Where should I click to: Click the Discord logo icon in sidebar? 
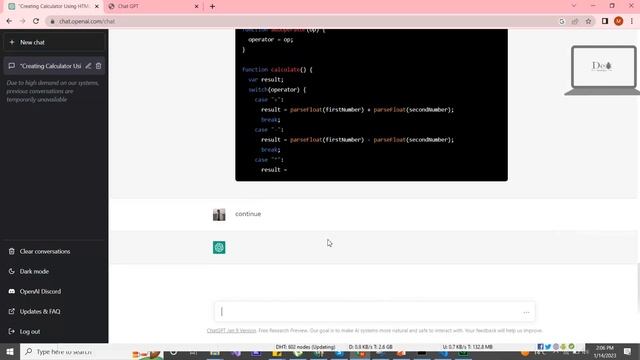coord(11,291)
